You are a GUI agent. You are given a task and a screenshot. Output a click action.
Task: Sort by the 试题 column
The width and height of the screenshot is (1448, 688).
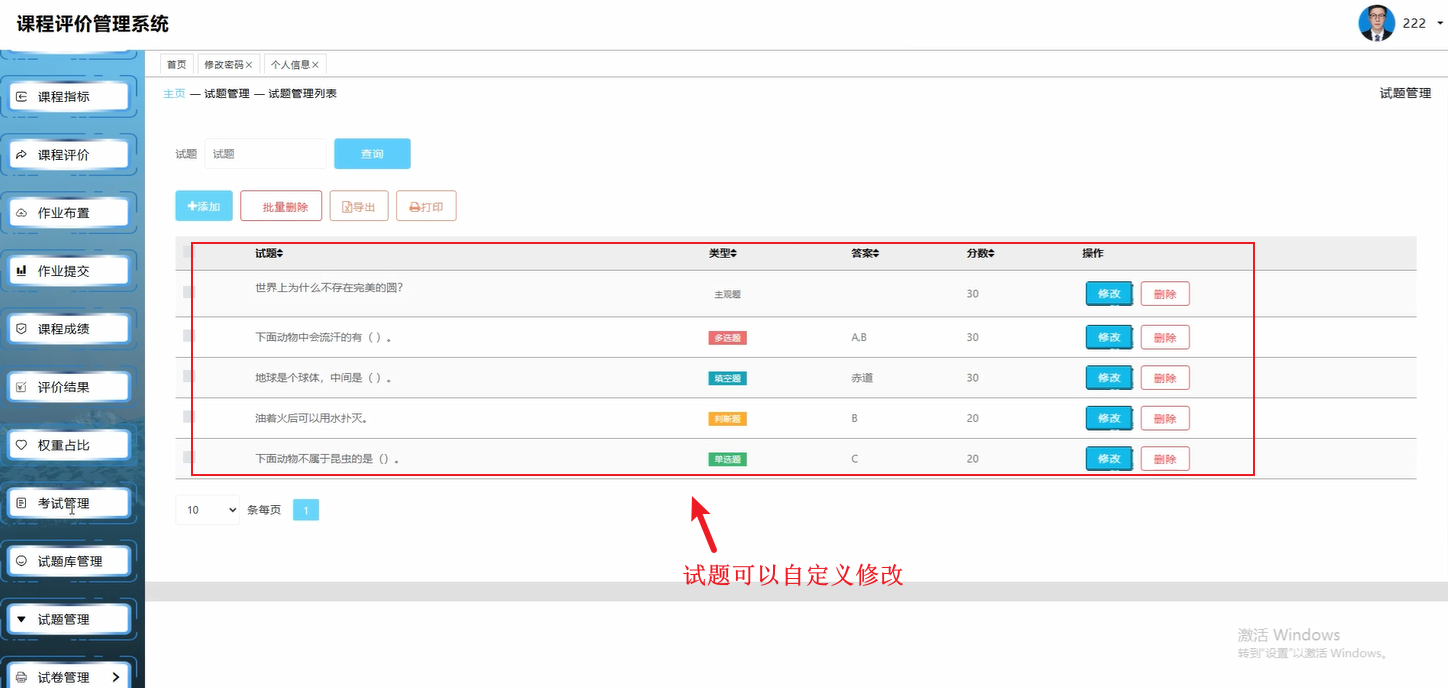click(269, 254)
